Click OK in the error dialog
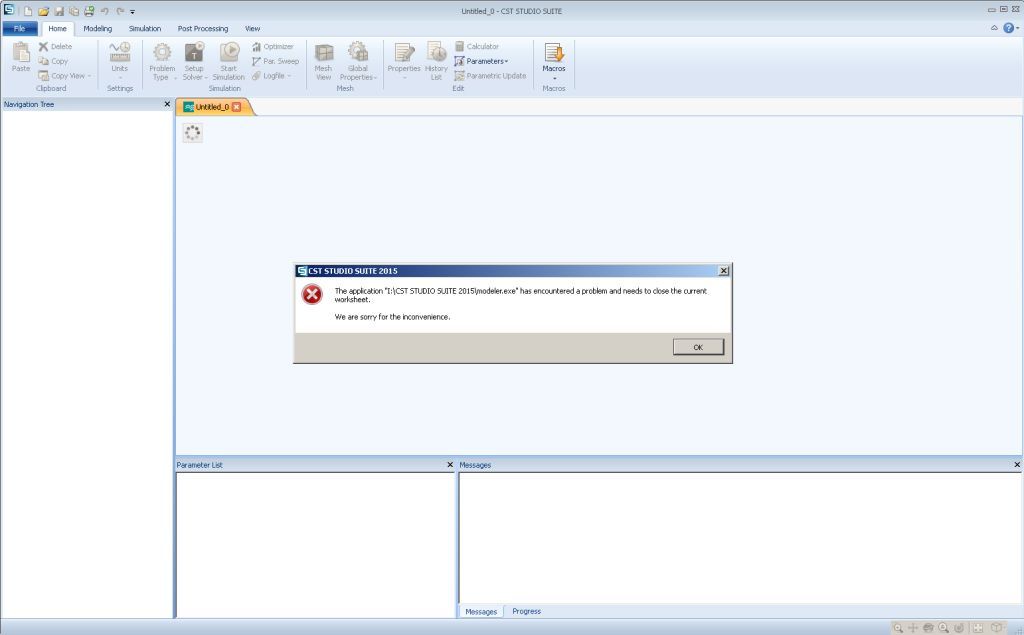 coord(698,347)
